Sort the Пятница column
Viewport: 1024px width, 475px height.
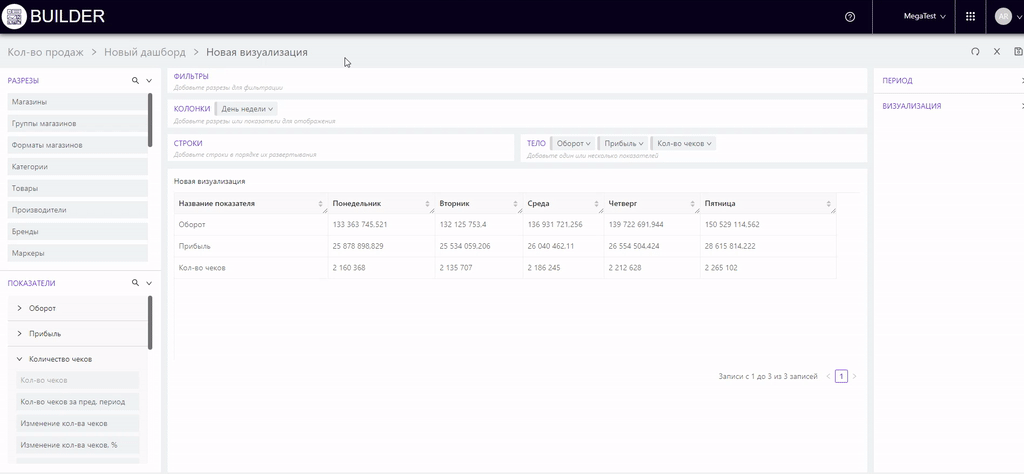pos(828,204)
